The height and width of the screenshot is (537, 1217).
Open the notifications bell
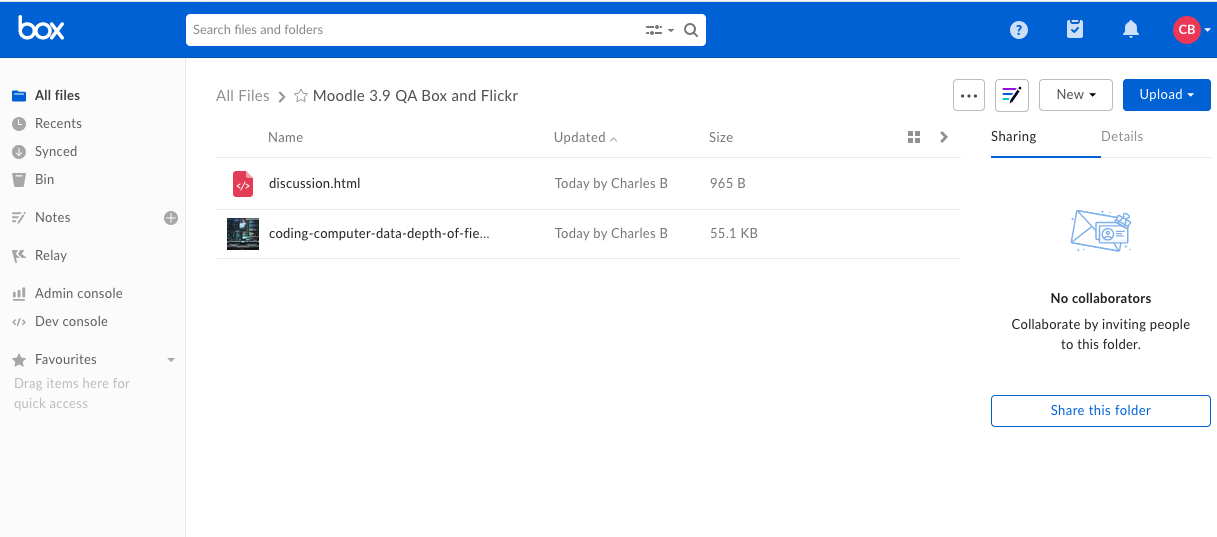point(1131,30)
